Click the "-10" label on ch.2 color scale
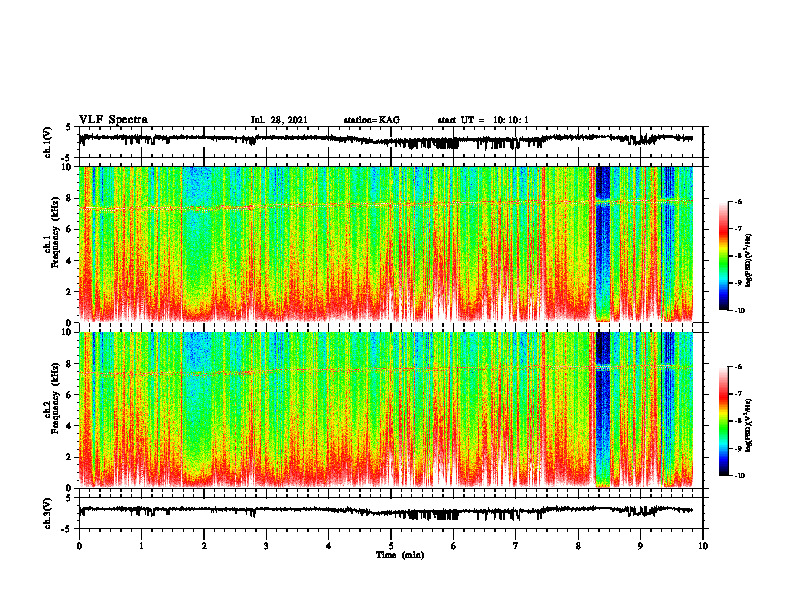 739,476
